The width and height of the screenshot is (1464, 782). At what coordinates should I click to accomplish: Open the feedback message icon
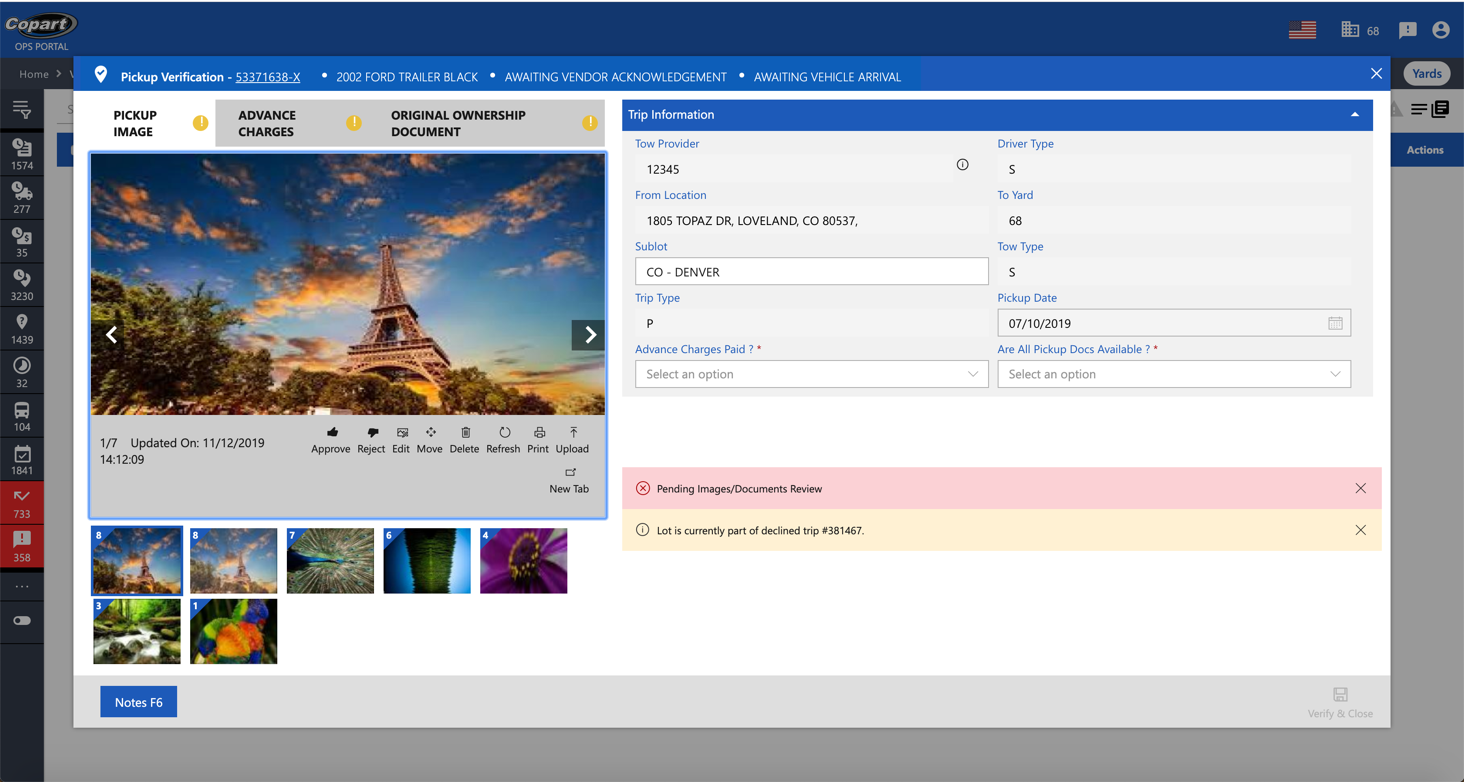[1408, 30]
